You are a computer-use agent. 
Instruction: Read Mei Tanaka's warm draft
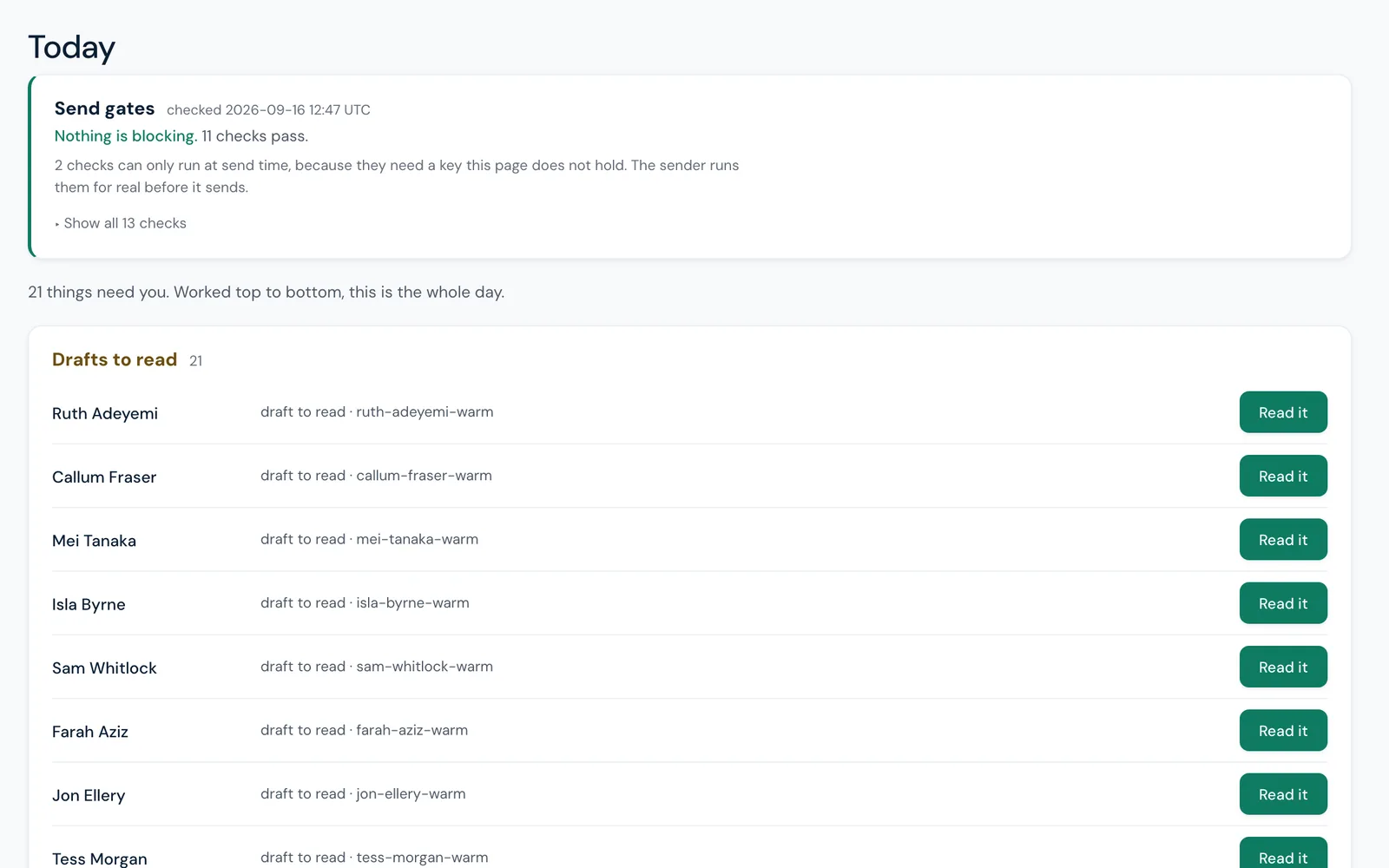pyautogui.click(x=1283, y=539)
